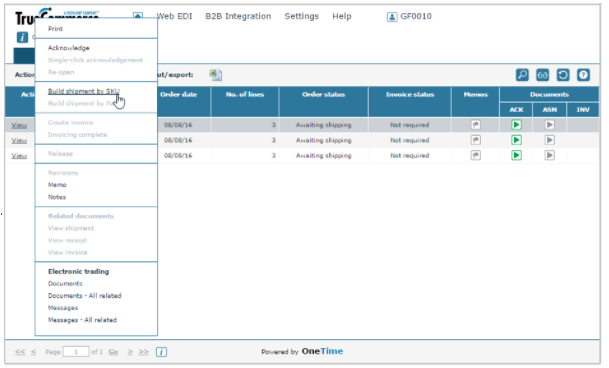Select Documents under Electronic trading
The width and height of the screenshot is (609, 368).
[x=65, y=284]
